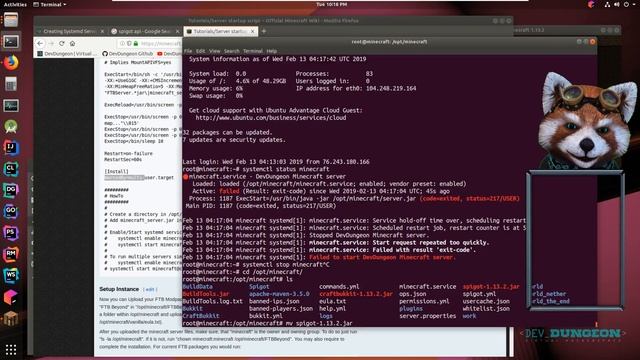Close the Creating Systemd Service tab
The width and height of the screenshot is (640, 360).
[102, 31]
